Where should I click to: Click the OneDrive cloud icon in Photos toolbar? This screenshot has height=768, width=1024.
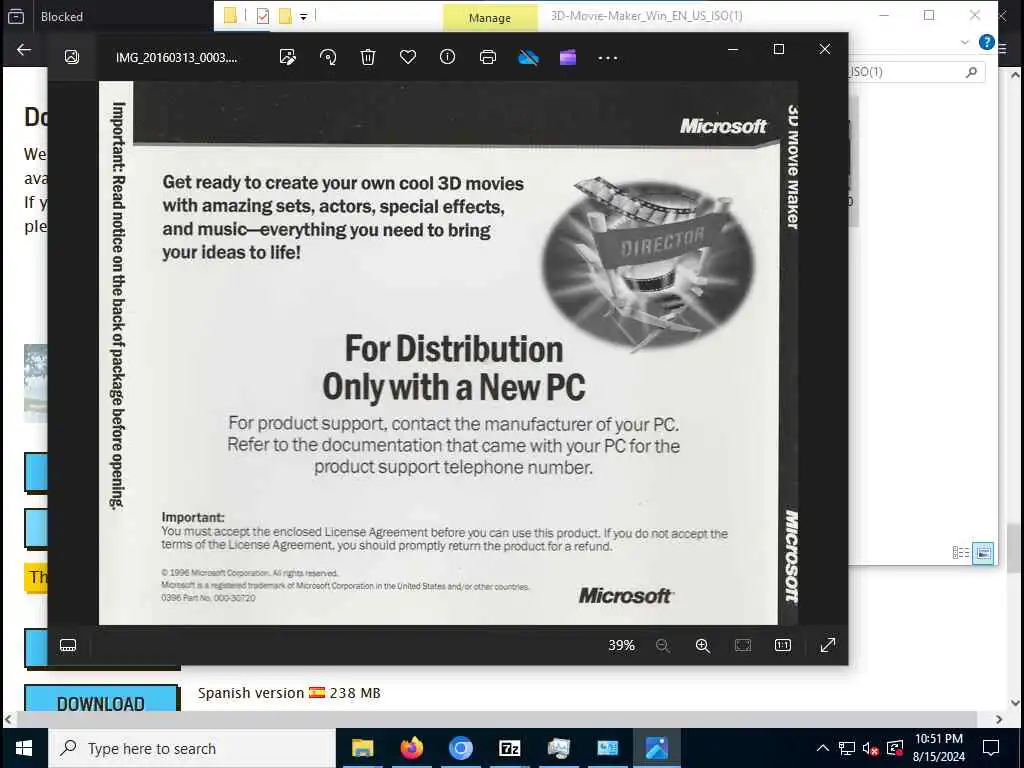[528, 57]
